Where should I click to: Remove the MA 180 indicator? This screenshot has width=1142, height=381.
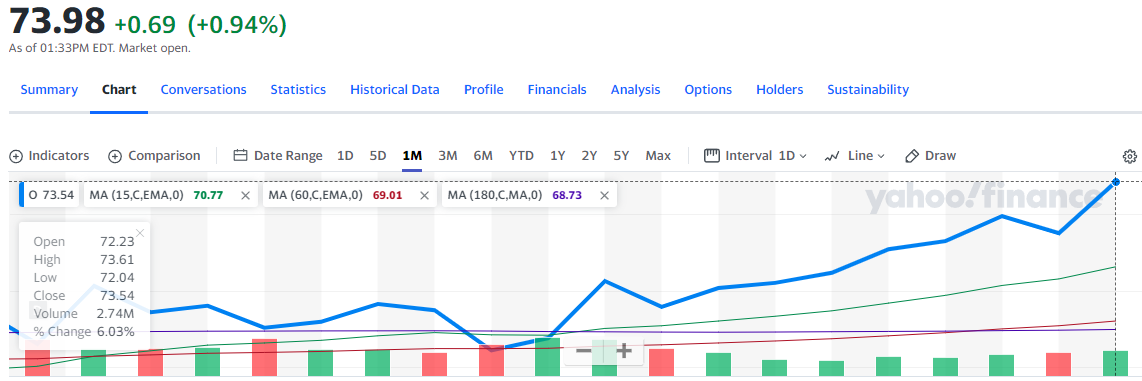(604, 195)
